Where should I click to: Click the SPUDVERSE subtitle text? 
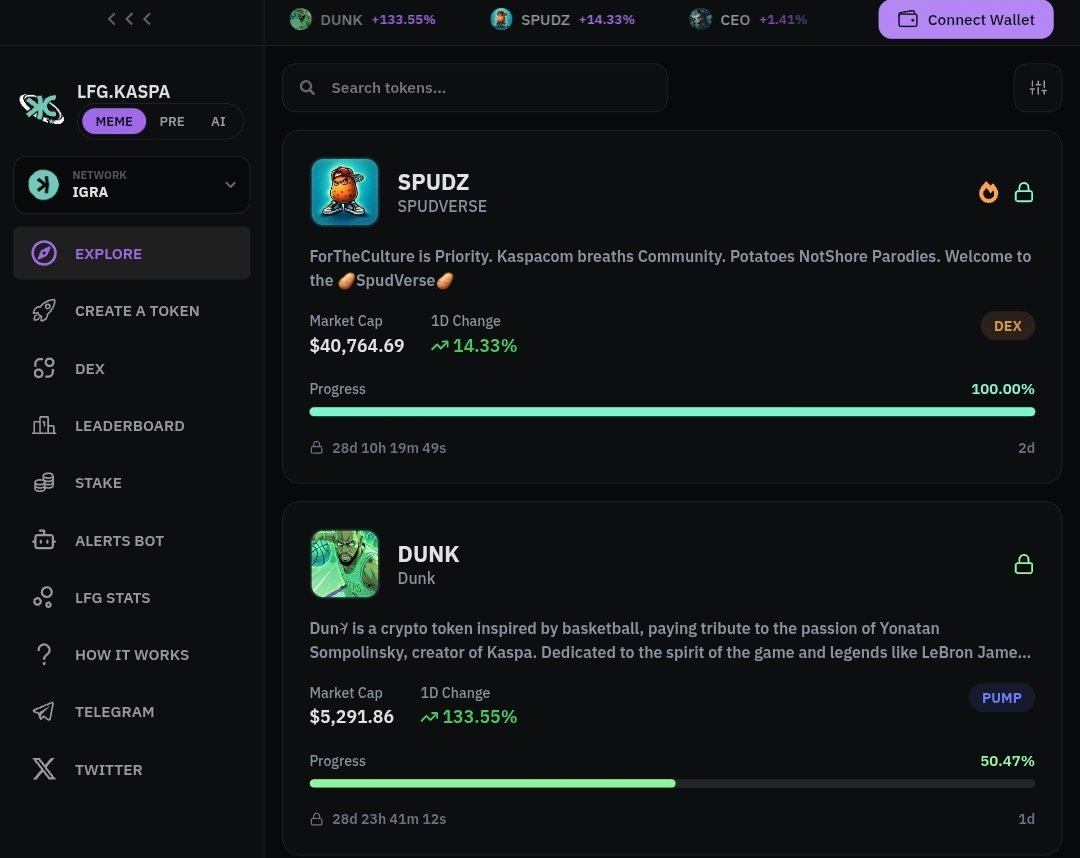pos(442,207)
